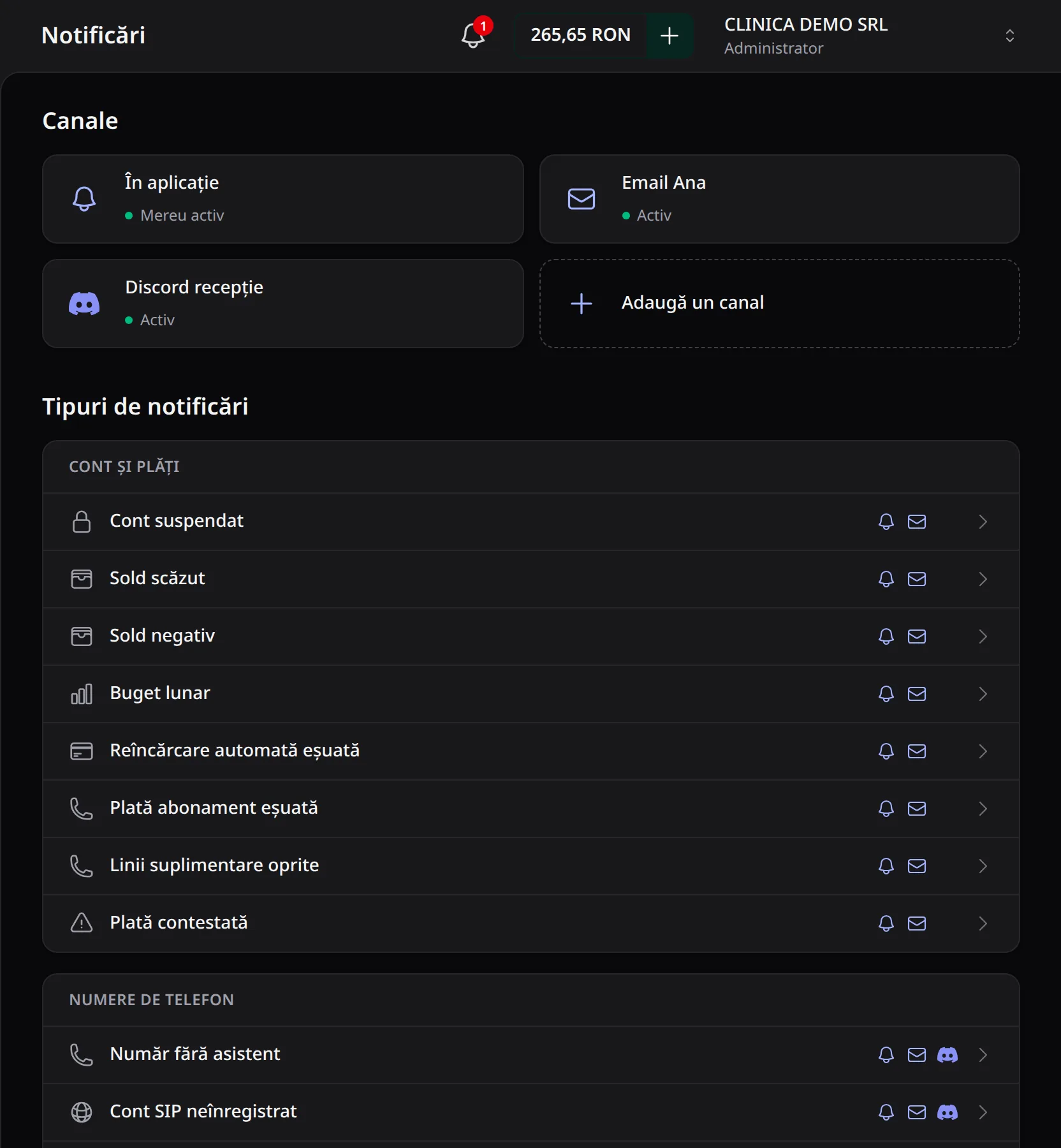Image resolution: width=1061 pixels, height=1148 pixels.
Task: Expand the Plată abonament eșuată row chevron
Action: coord(983,809)
